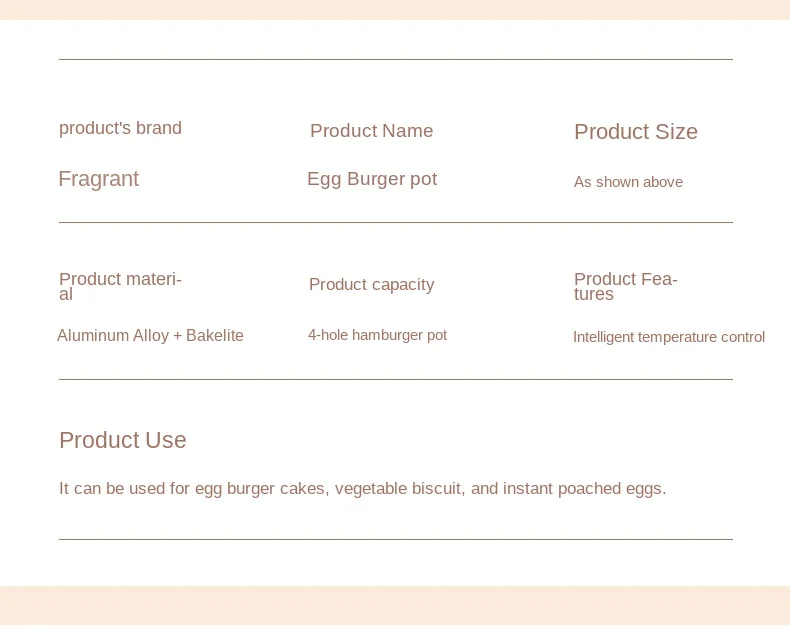Click the "Product Features" heading
Viewport: 790px width, 630px height.
tap(625, 286)
